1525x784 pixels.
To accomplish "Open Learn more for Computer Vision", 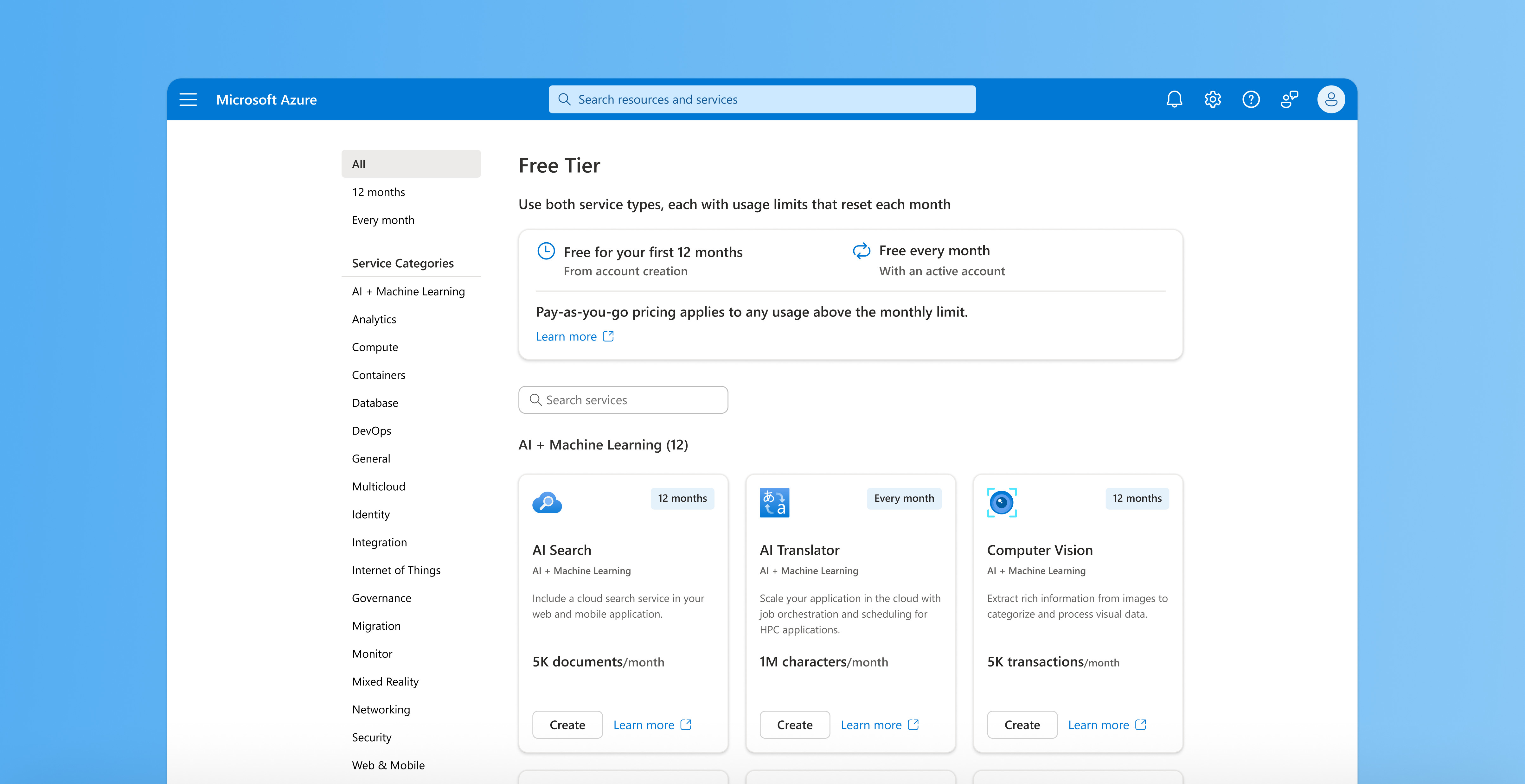I will pos(1107,725).
